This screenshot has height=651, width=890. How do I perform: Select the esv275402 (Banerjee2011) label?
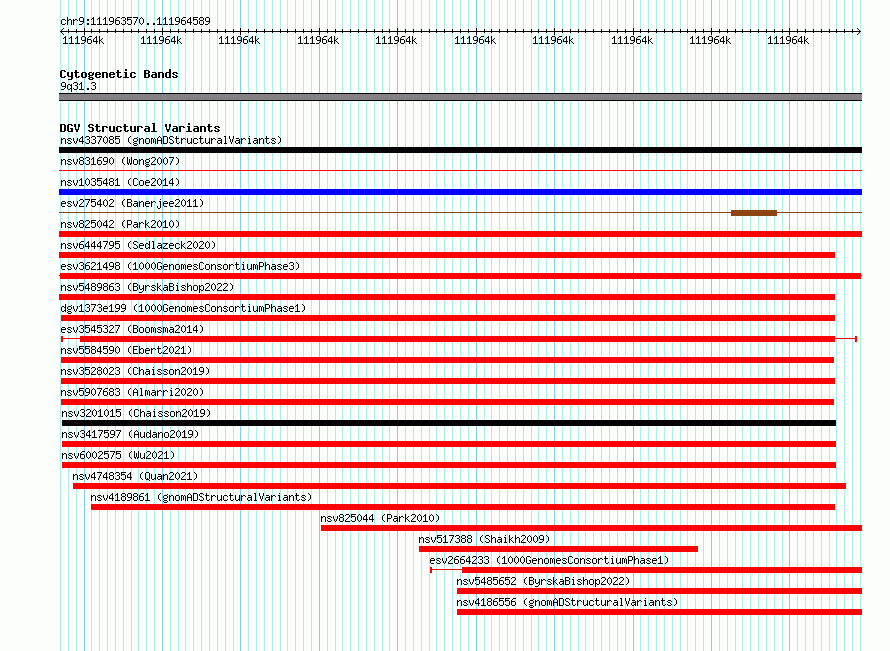[x=132, y=203]
